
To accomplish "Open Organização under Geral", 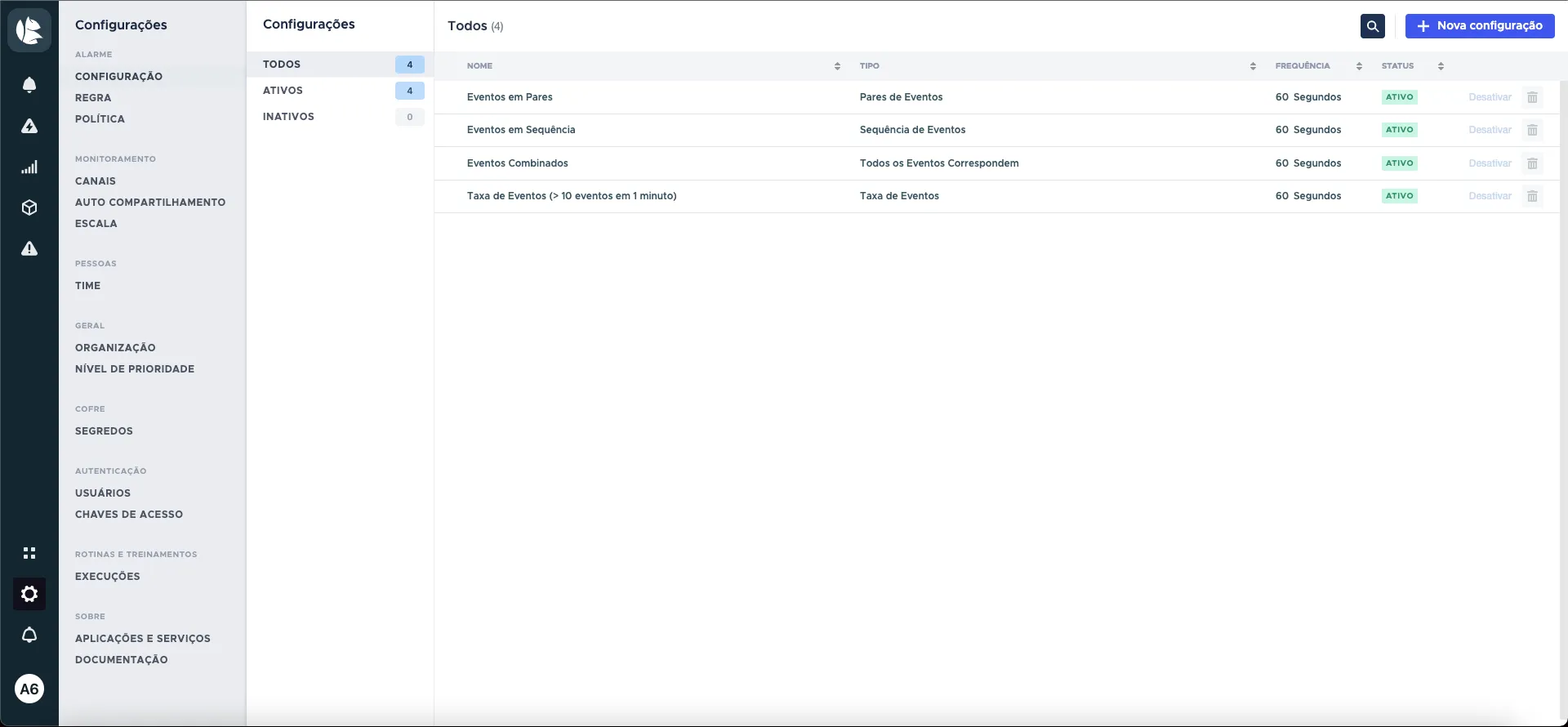I will (x=115, y=348).
